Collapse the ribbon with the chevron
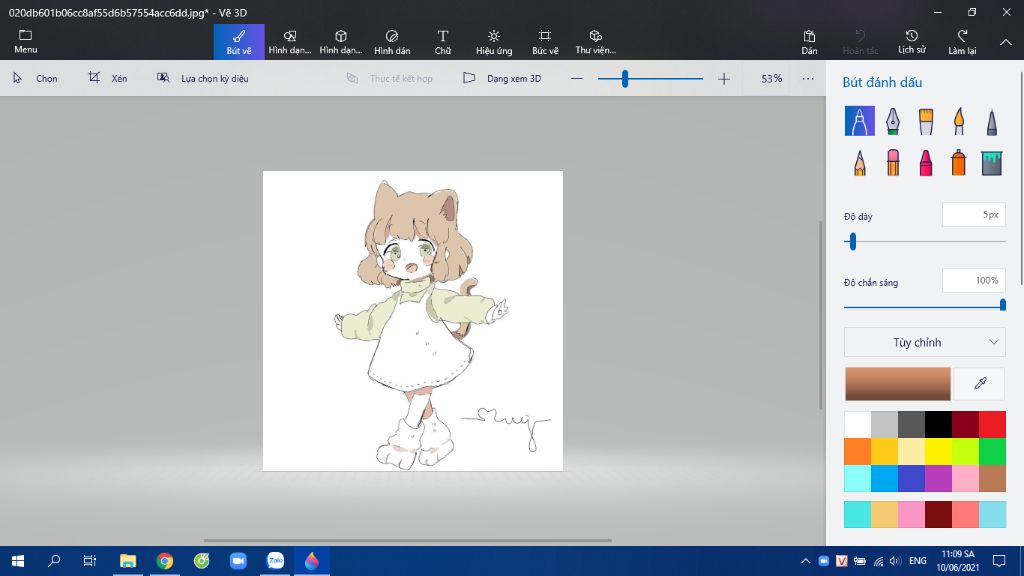The image size is (1024, 576). pos(1006,42)
